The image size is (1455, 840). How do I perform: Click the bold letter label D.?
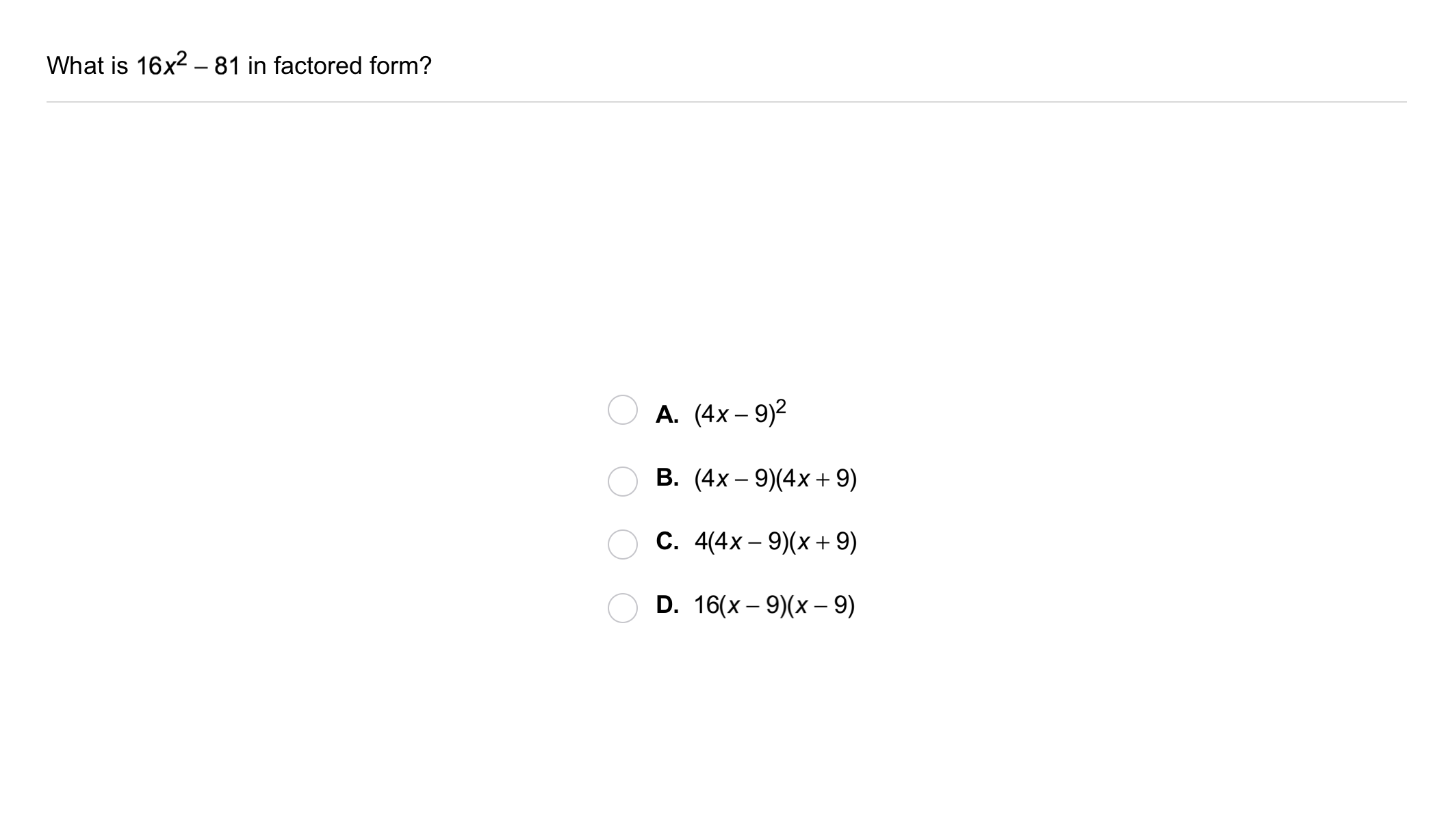point(667,605)
